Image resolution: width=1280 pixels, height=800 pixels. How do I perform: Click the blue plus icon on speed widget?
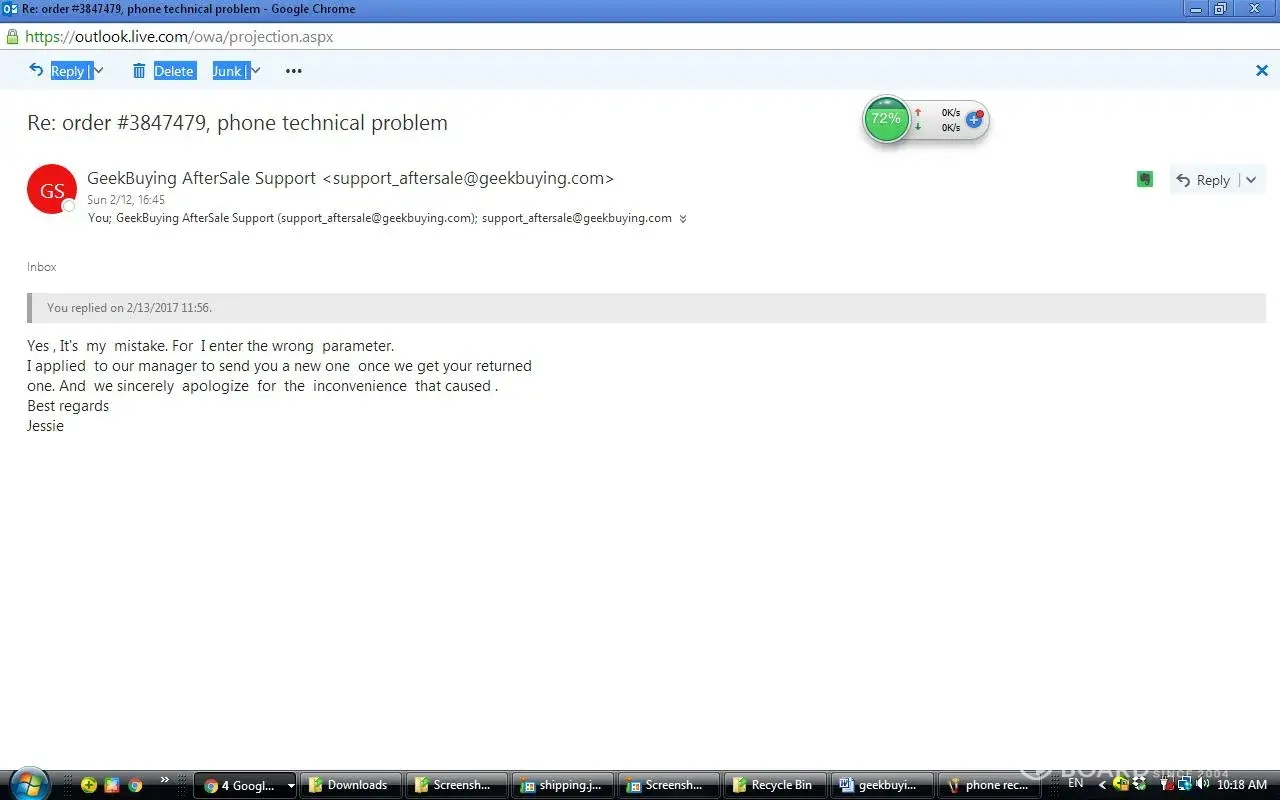point(974,119)
